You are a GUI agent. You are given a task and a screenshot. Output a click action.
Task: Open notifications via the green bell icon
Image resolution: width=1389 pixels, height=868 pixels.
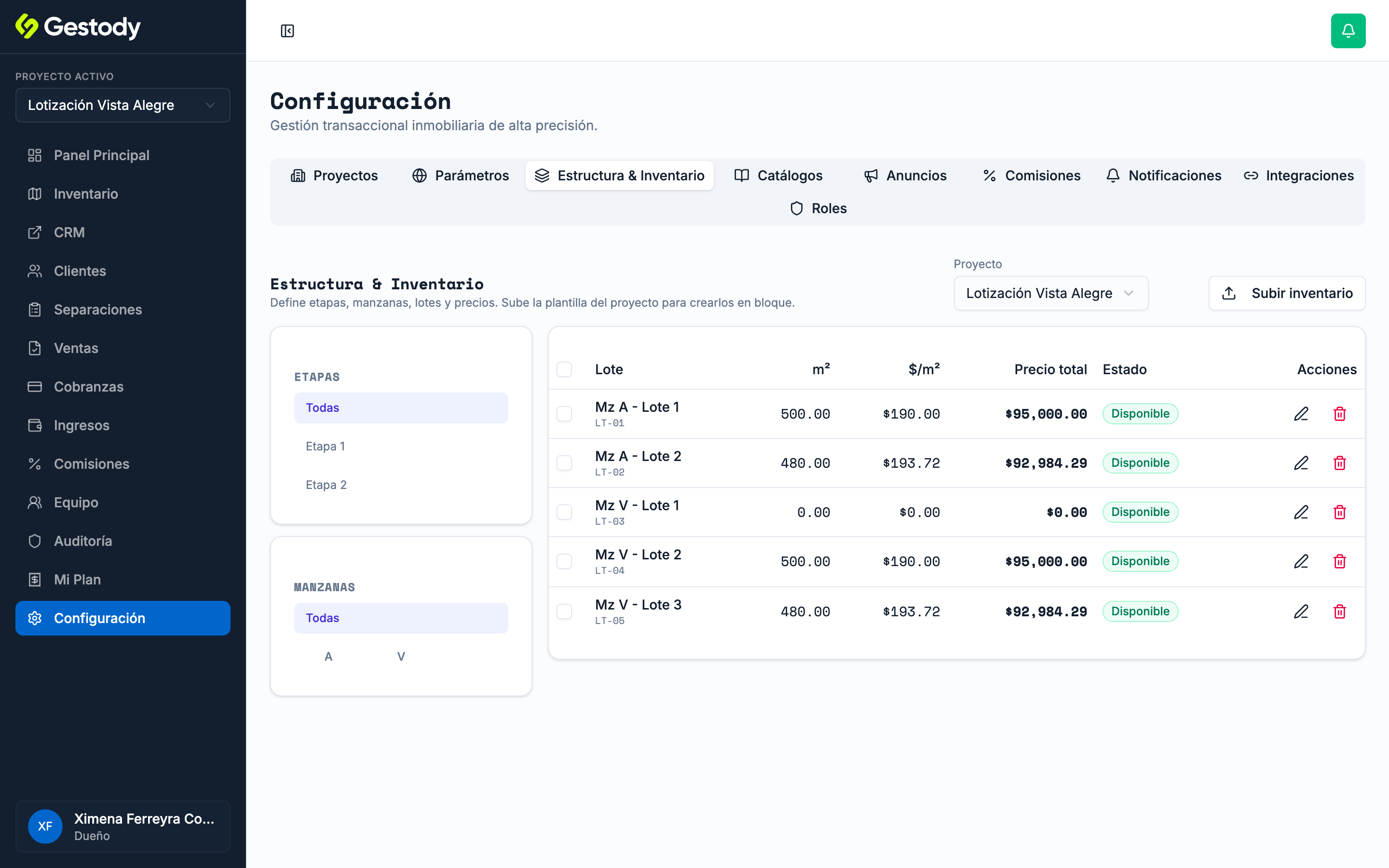1348,31
